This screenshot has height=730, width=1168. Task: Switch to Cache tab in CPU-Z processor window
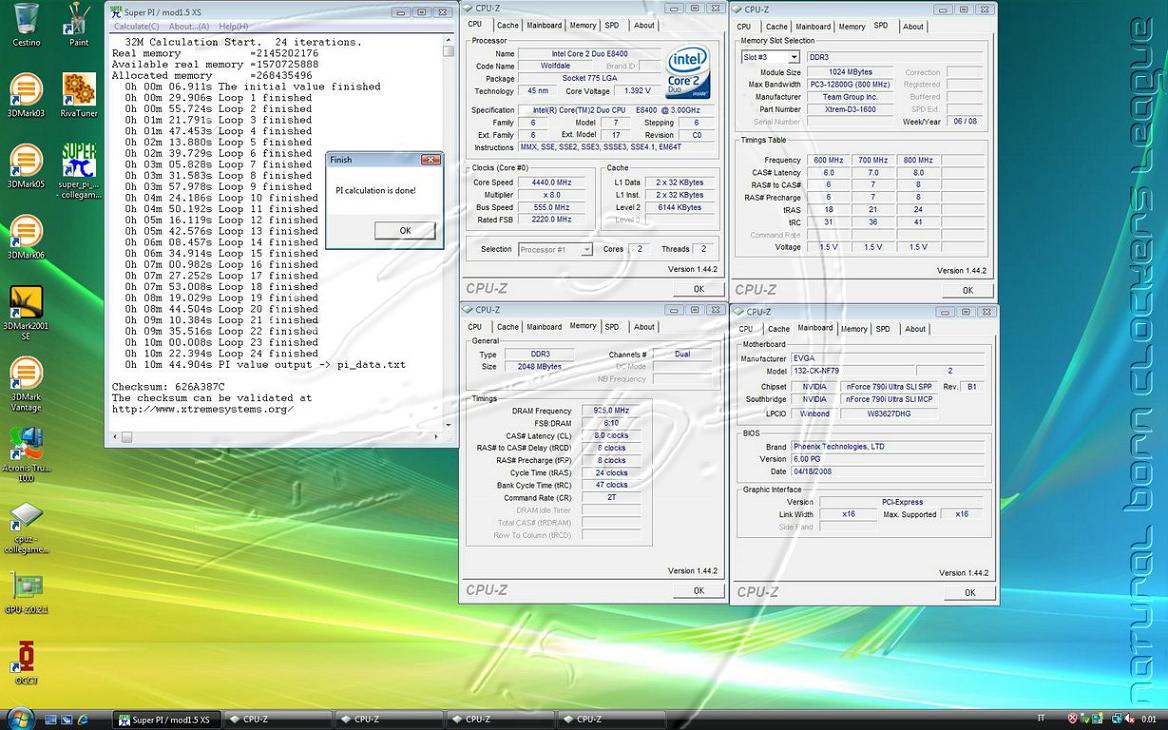click(507, 25)
